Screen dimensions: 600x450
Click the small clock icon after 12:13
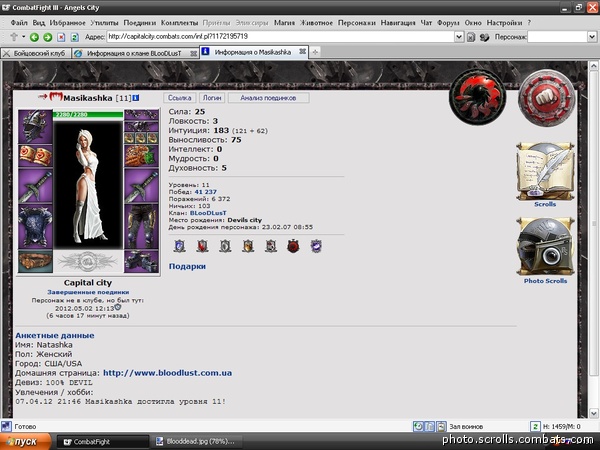click(118, 307)
